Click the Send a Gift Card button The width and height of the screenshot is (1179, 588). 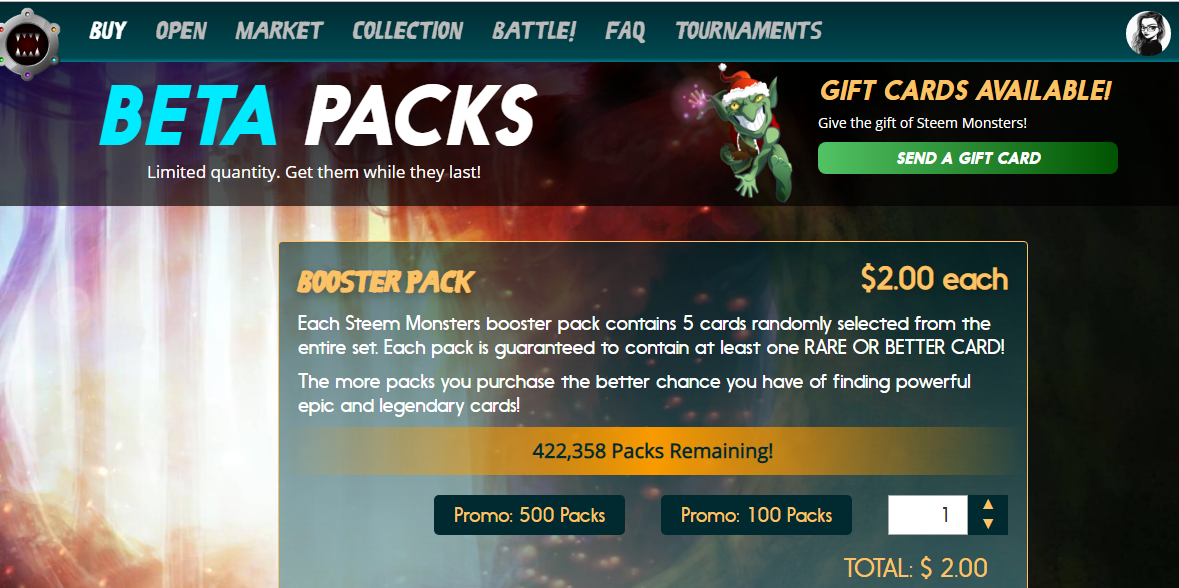(968, 158)
